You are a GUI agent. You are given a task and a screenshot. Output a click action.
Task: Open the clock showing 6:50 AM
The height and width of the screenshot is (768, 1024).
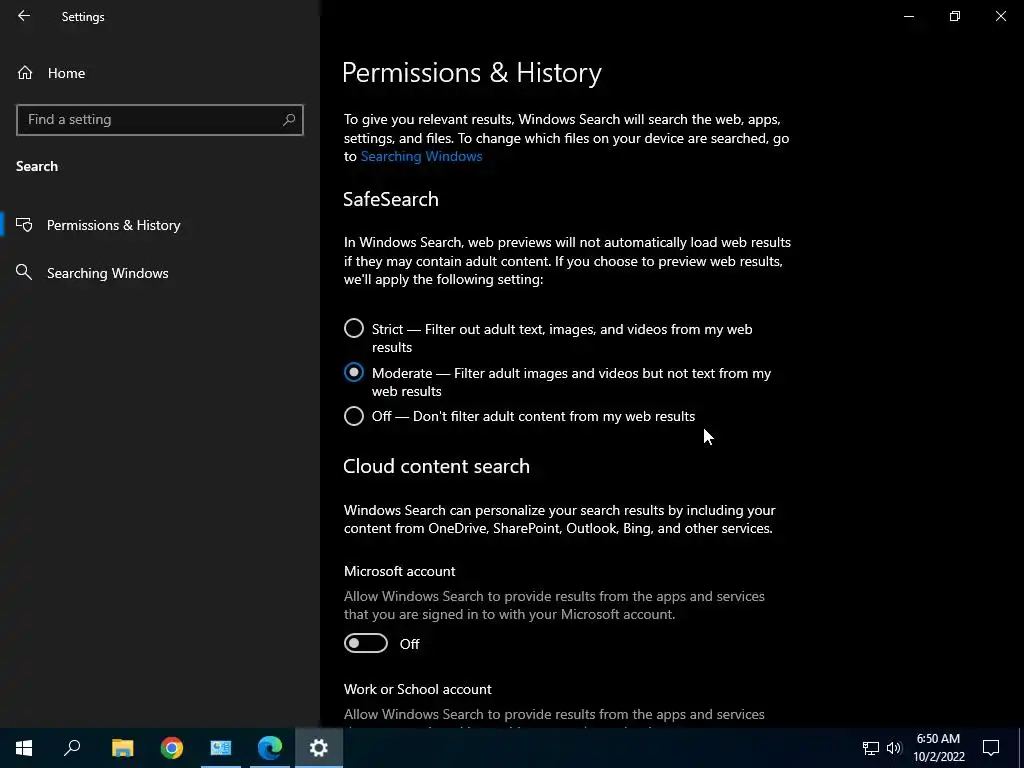pyautogui.click(x=938, y=748)
